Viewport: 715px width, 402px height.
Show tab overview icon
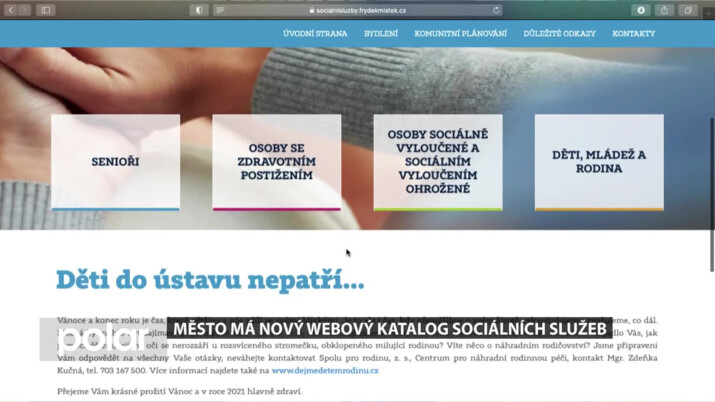point(688,10)
